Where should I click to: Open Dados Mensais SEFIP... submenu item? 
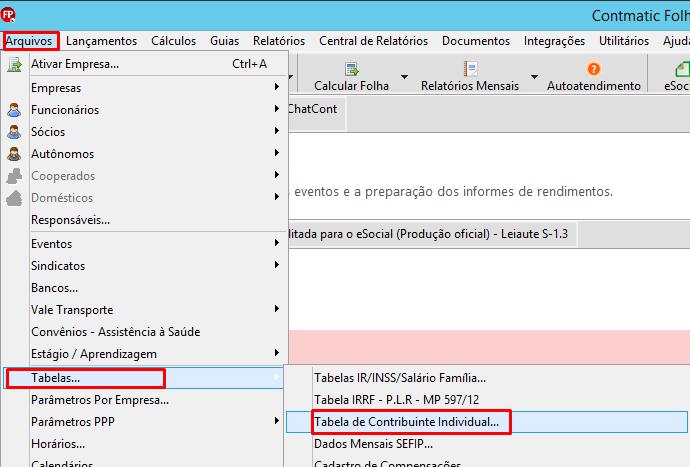pyautogui.click(x=487, y=444)
